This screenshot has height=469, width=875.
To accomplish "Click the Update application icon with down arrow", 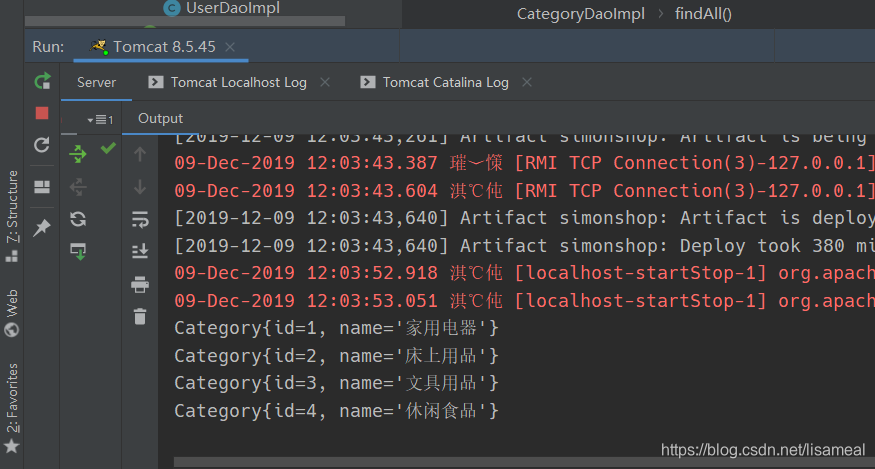I will tap(78, 251).
